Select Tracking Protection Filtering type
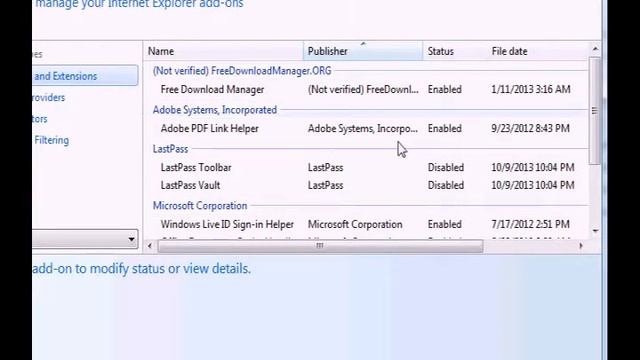Viewport: 640px width, 360px height. (x=51, y=140)
